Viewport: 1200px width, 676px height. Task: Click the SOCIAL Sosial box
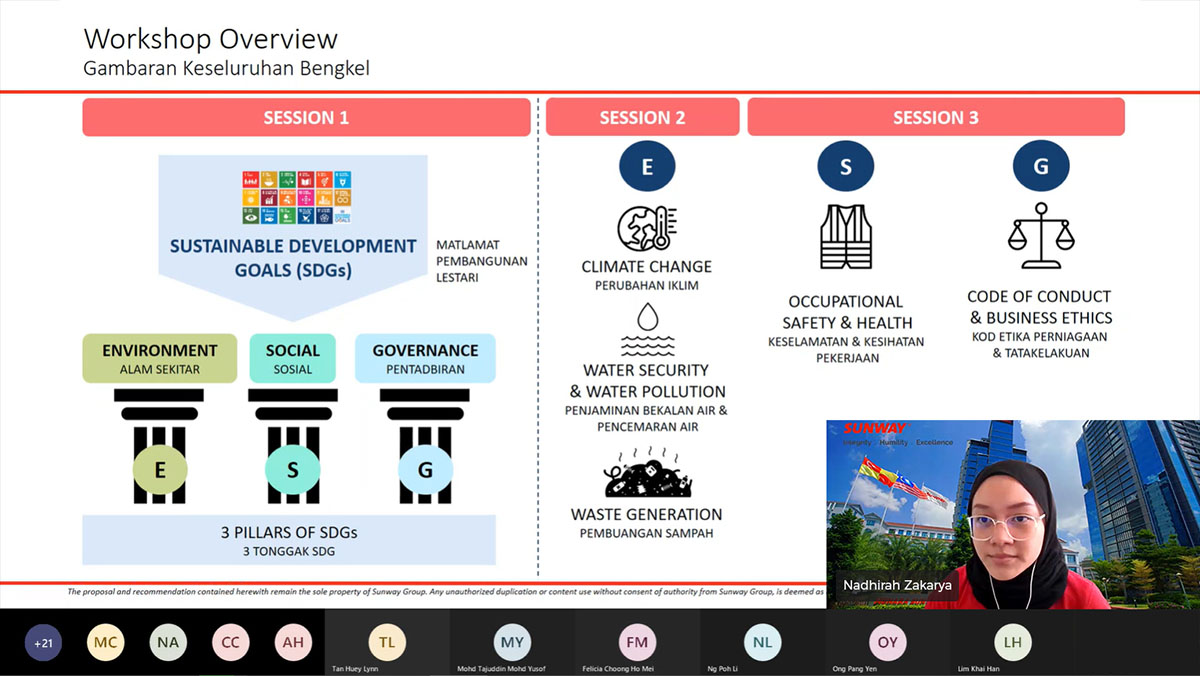pos(293,358)
